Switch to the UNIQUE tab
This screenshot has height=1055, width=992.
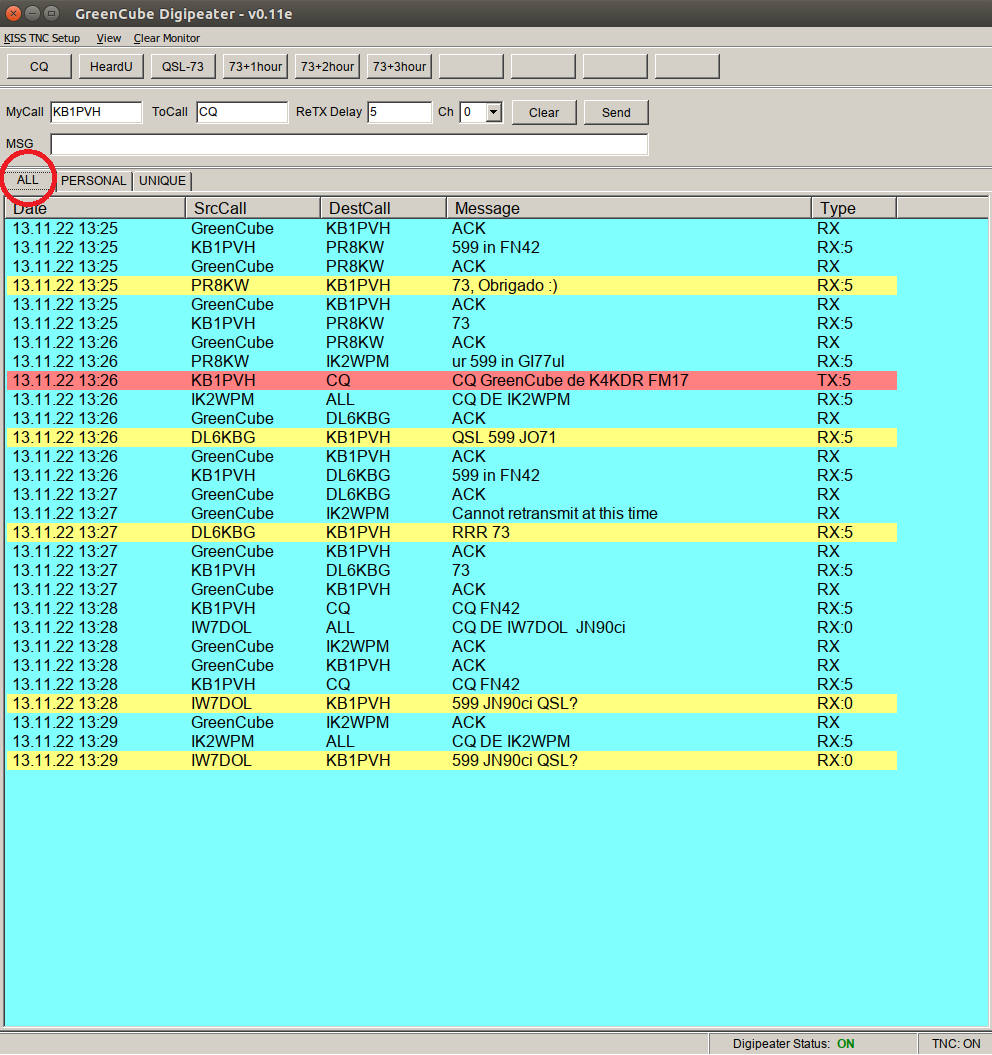(162, 181)
